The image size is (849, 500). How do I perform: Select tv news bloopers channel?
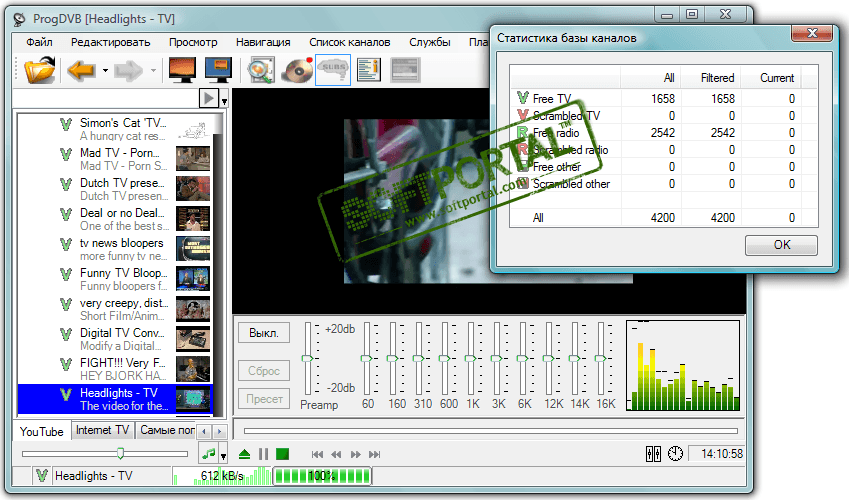click(115, 249)
